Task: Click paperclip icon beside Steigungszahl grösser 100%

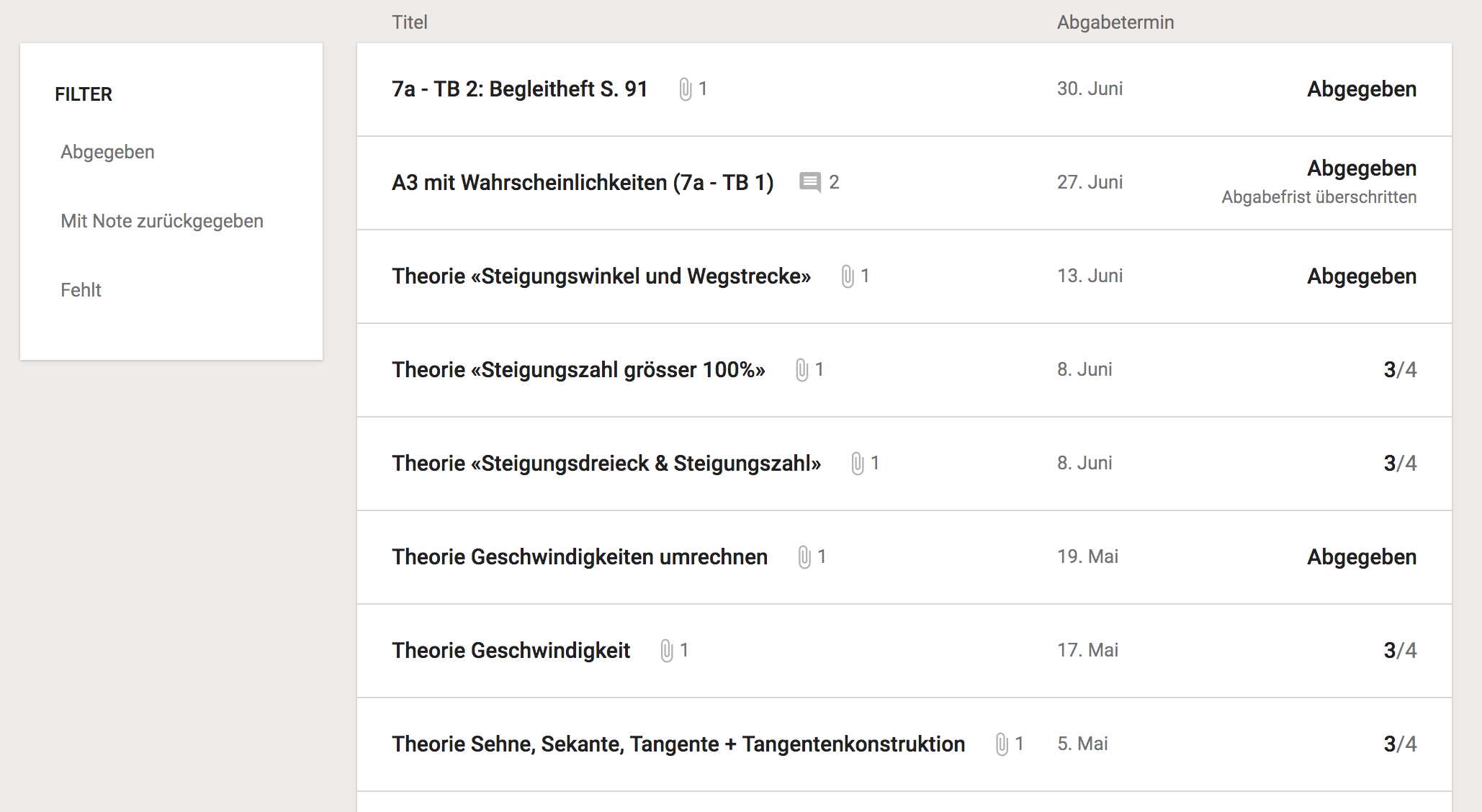Action: click(801, 370)
